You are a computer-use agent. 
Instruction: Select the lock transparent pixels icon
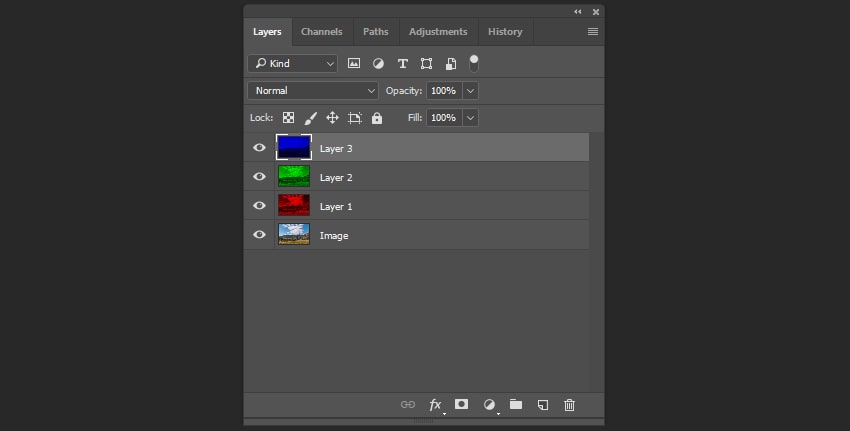pyautogui.click(x=288, y=118)
